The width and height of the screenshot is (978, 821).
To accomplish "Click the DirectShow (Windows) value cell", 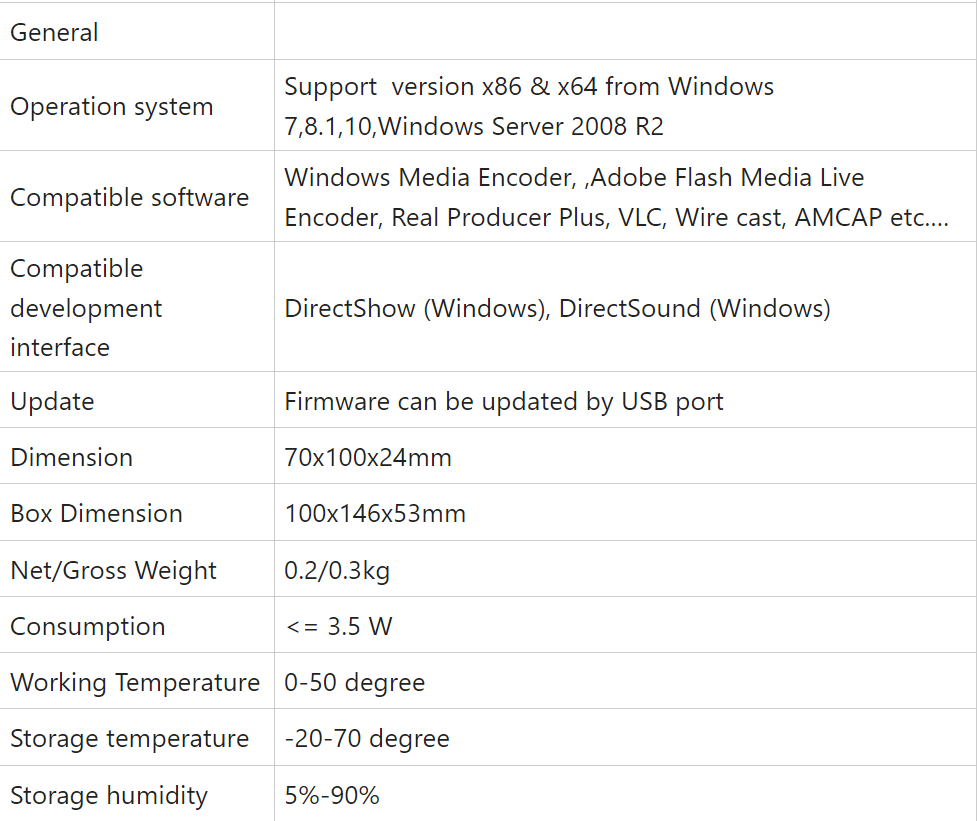I will (557, 308).
